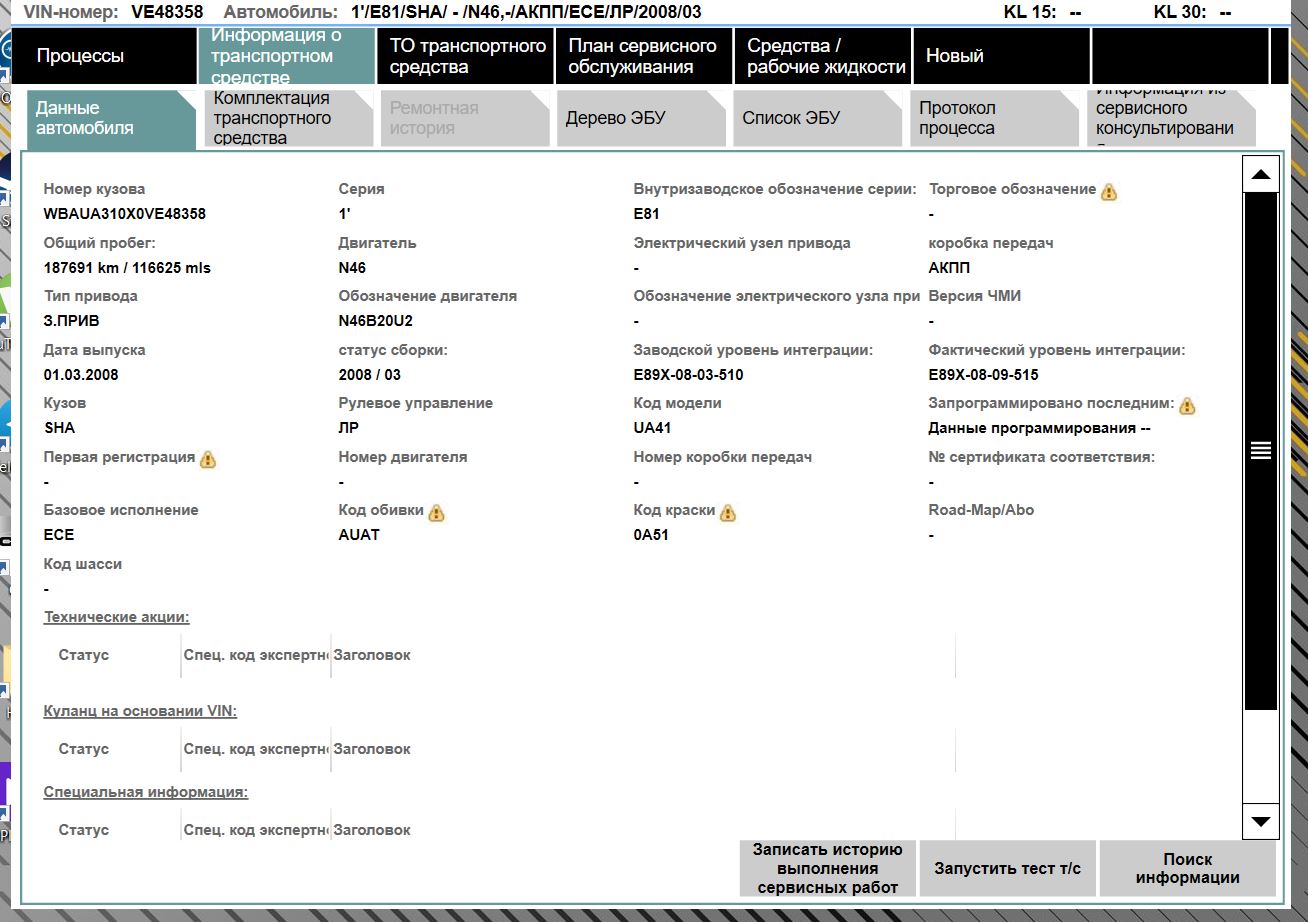
Task: Switch to План сервисного обслуживания
Action: pos(643,56)
